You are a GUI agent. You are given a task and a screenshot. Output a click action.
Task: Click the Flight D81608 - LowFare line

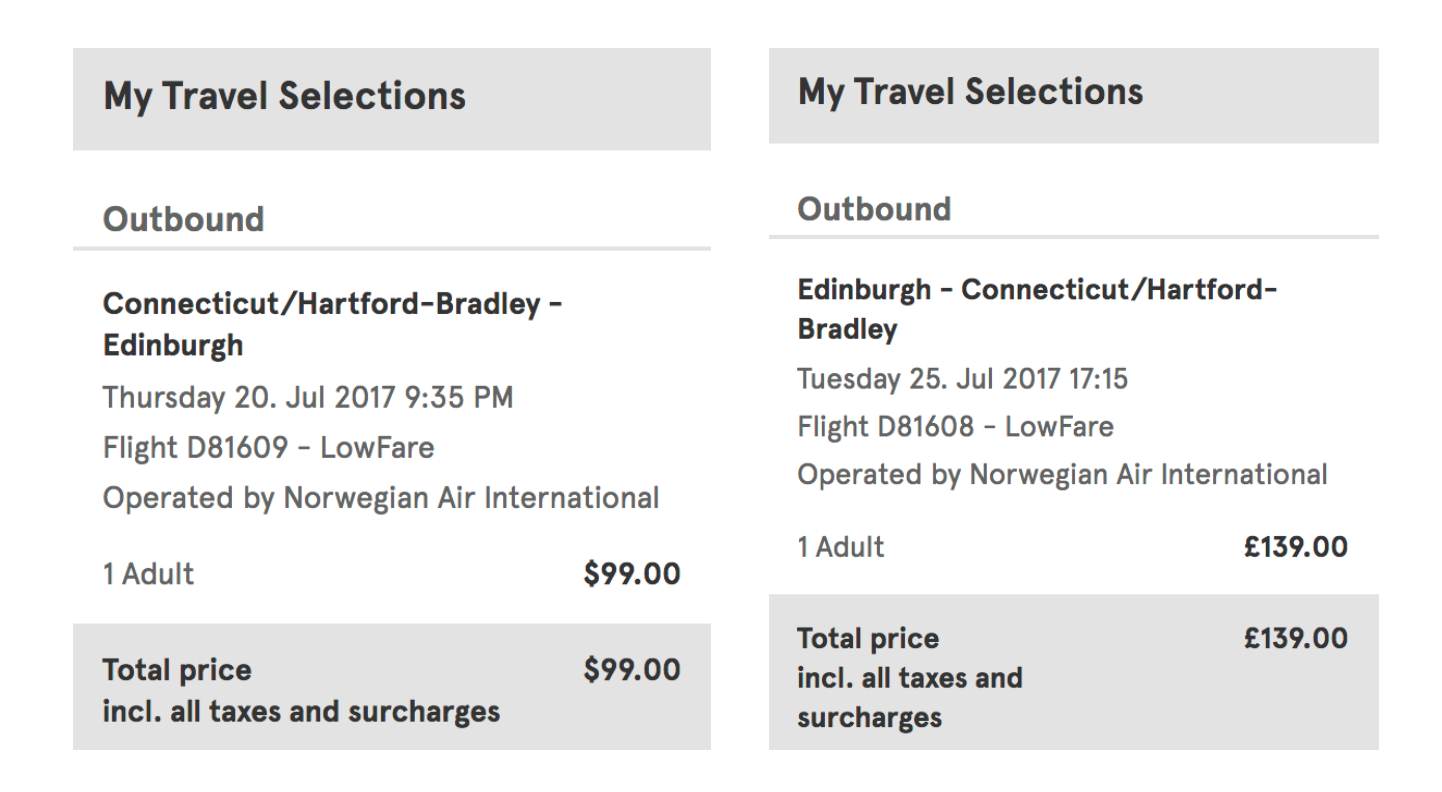[x=955, y=427]
